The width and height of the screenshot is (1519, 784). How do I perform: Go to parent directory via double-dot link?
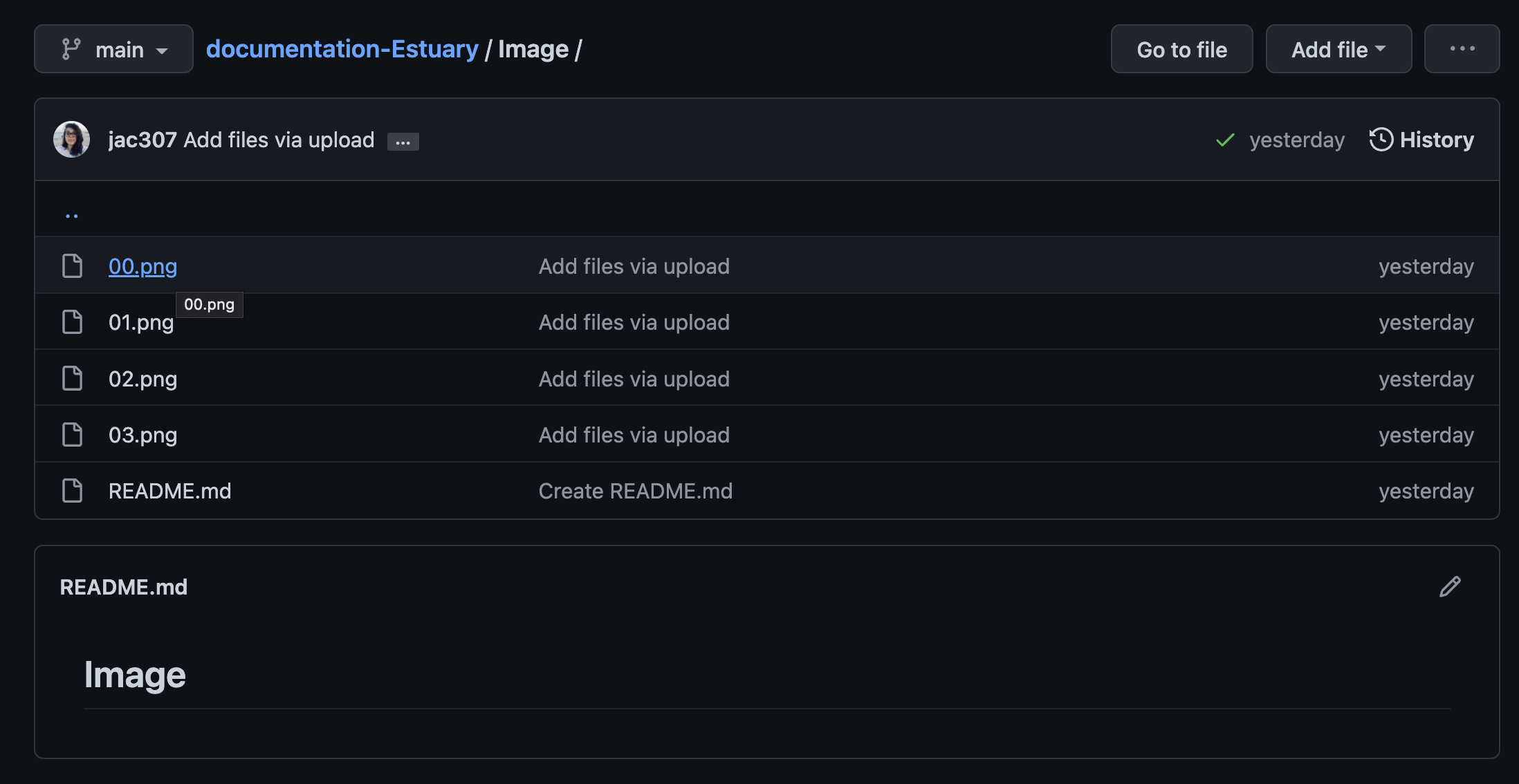pyautogui.click(x=72, y=215)
